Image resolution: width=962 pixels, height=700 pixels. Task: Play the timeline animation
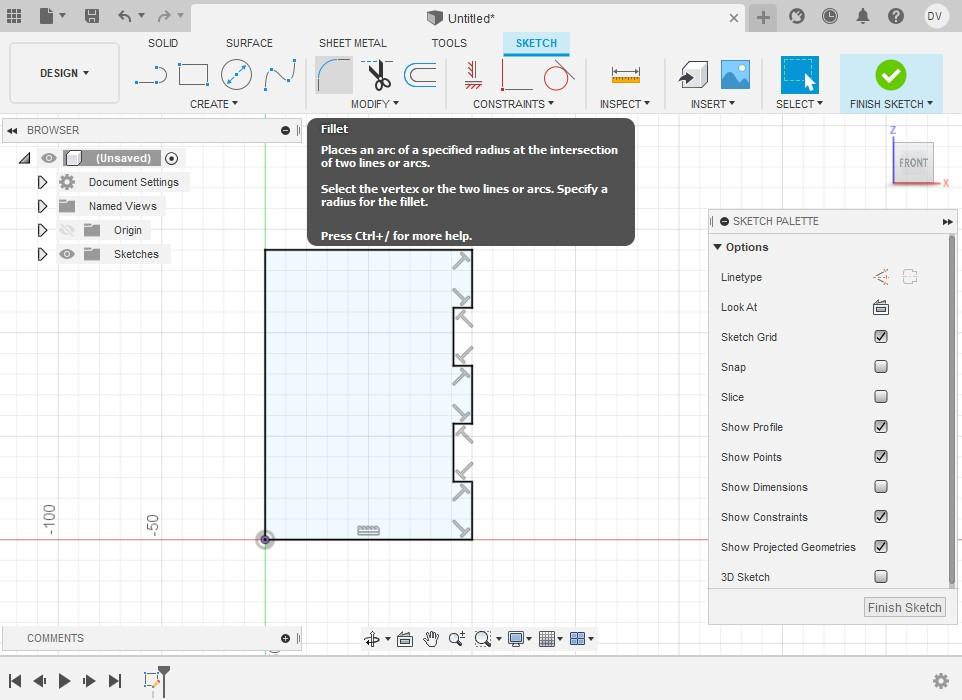pyautogui.click(x=64, y=680)
